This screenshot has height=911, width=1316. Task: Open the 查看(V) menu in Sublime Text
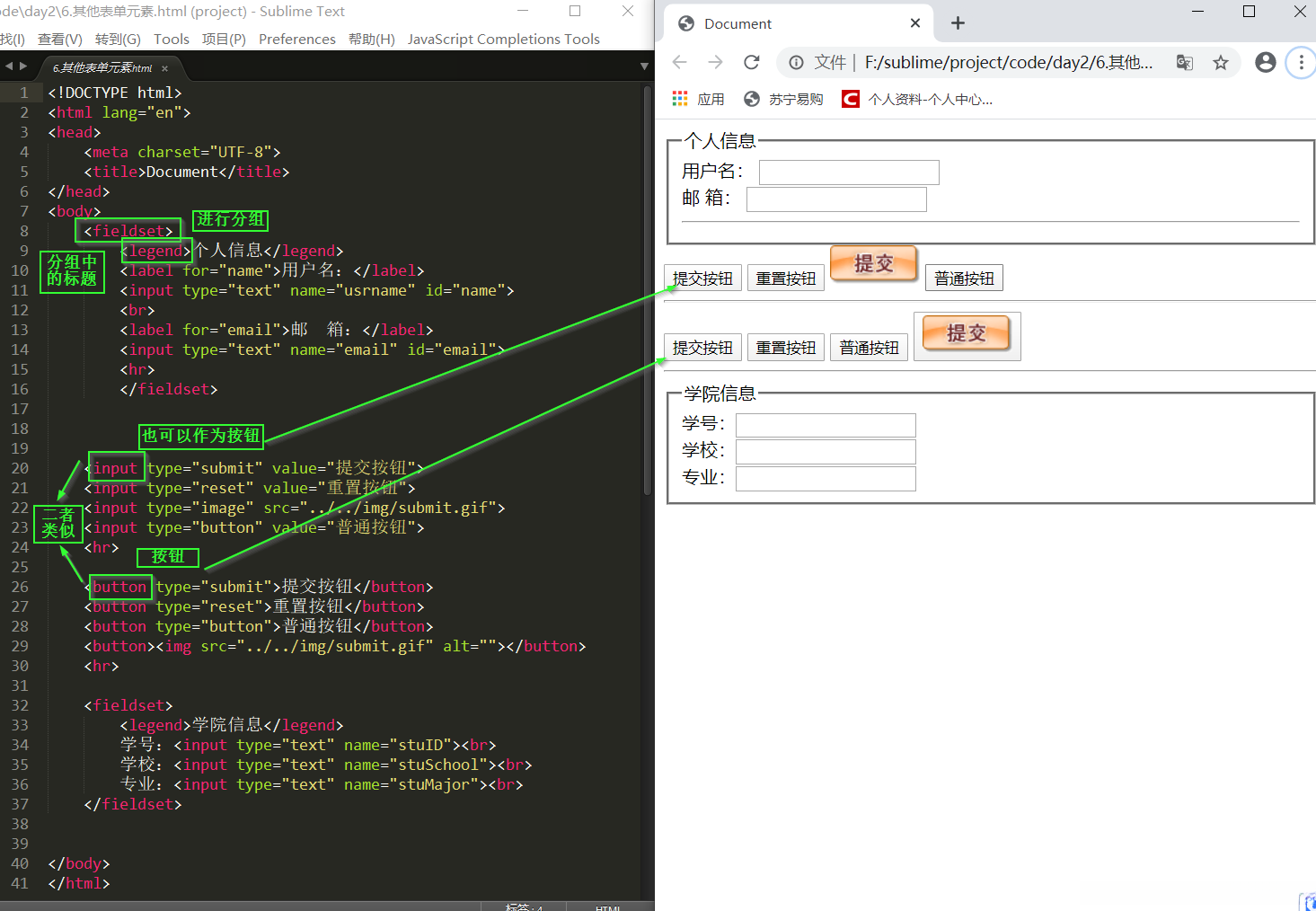[x=59, y=39]
